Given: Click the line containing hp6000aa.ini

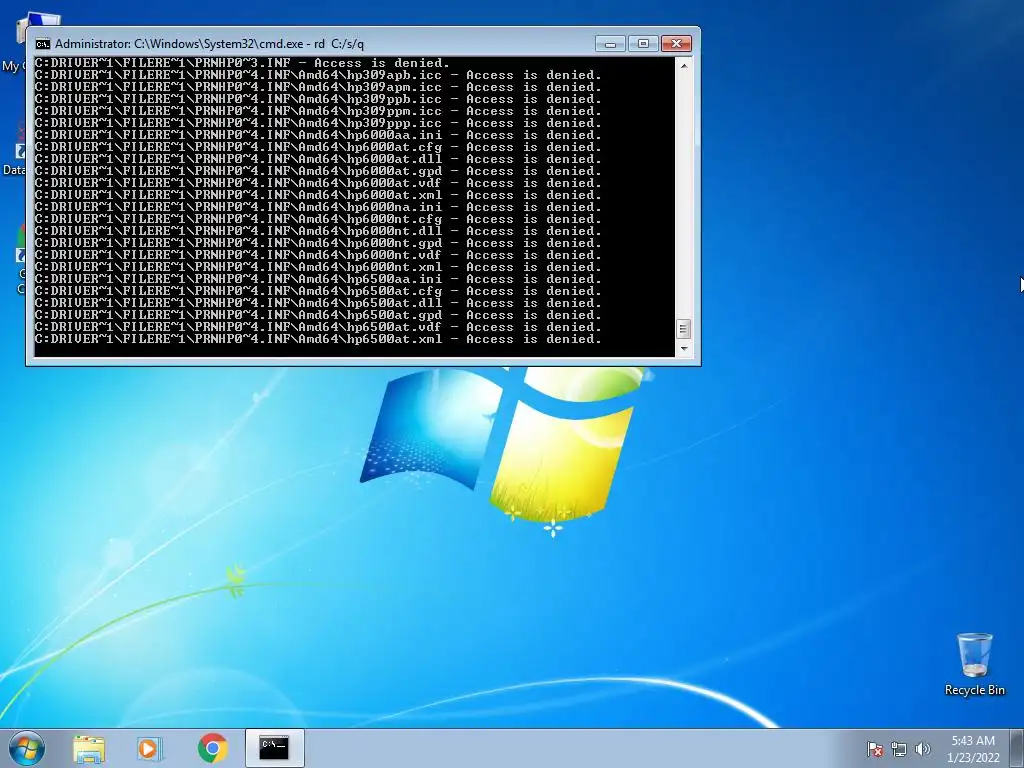Looking at the screenshot, I should click(318, 135).
